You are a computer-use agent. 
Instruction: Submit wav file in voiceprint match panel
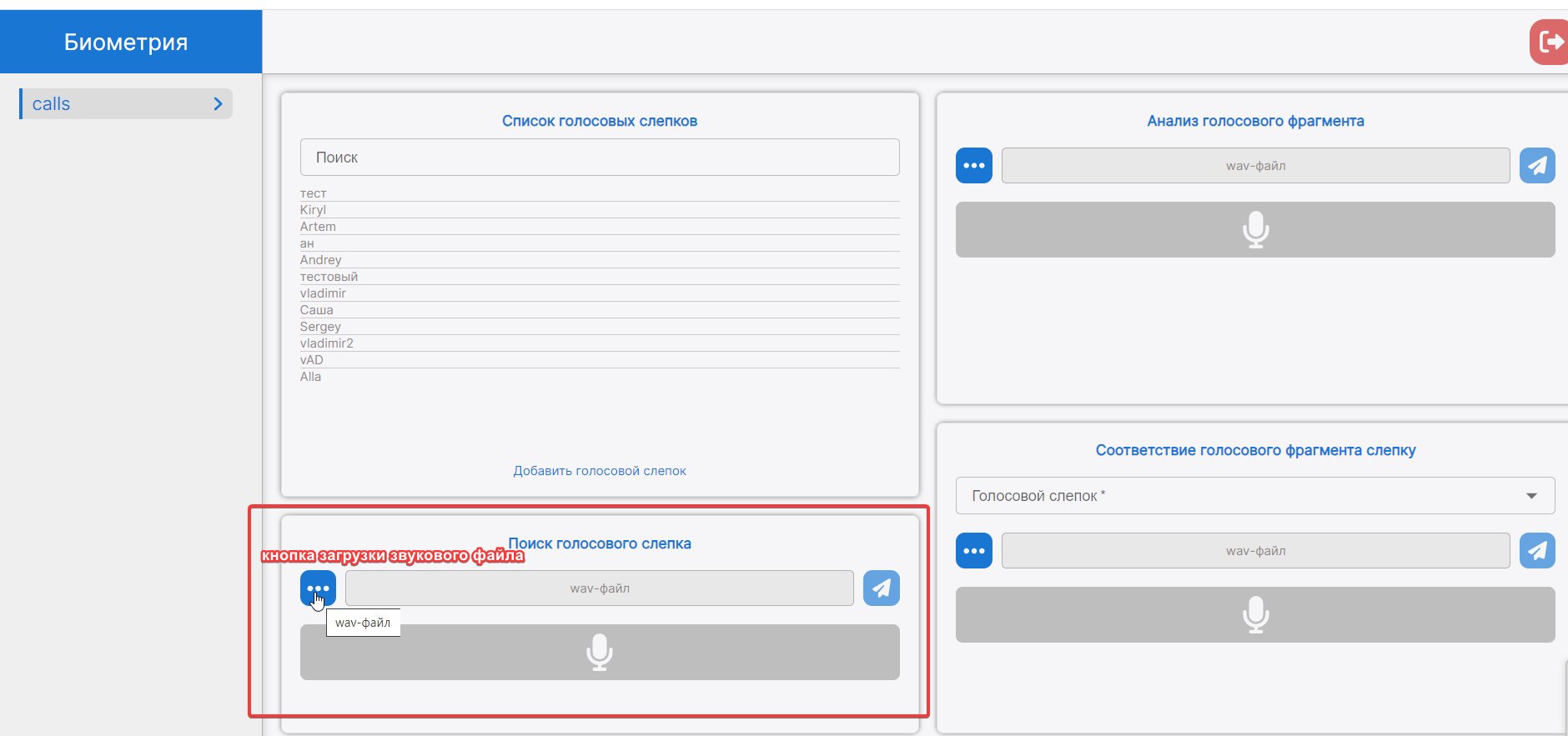[x=1536, y=551]
